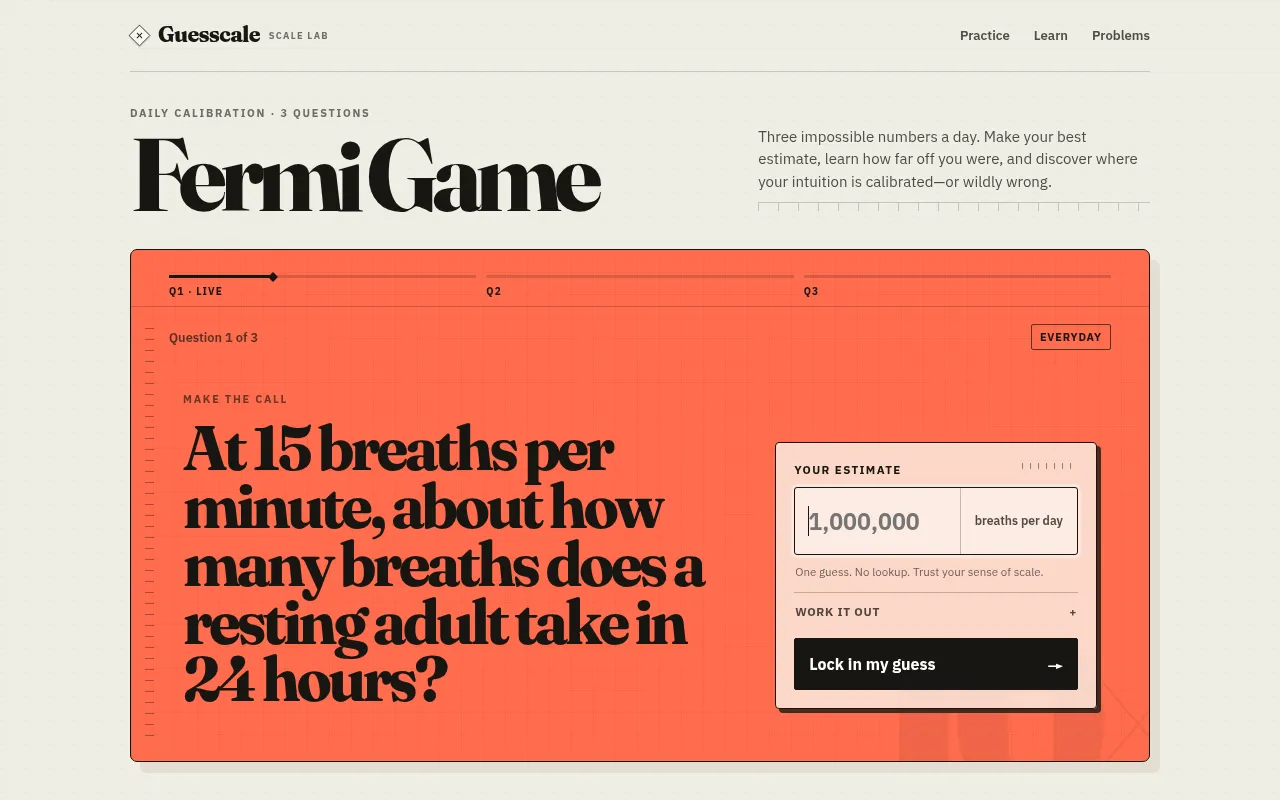
Task: Jump to the Q2 progress step
Action: pos(640,284)
